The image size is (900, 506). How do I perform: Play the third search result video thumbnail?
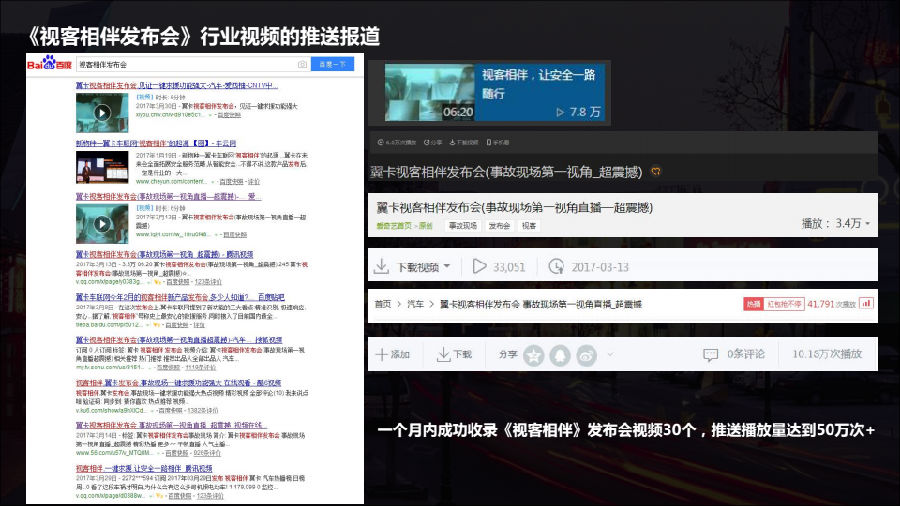101,223
